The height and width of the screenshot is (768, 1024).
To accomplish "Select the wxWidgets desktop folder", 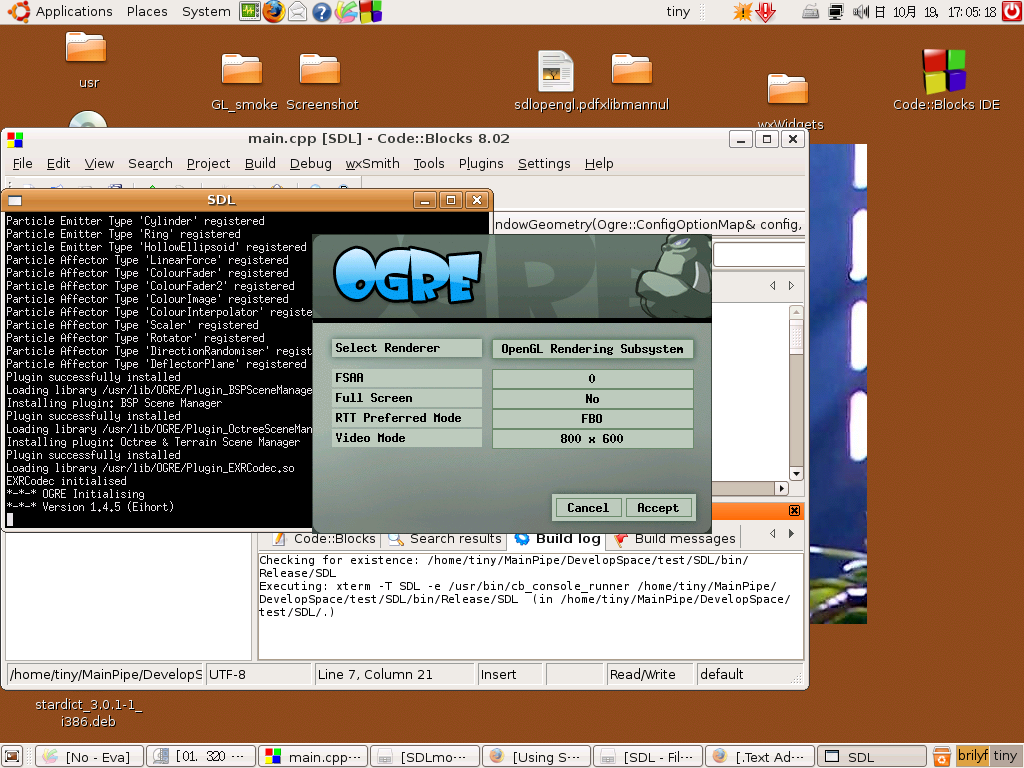I will (790, 101).
